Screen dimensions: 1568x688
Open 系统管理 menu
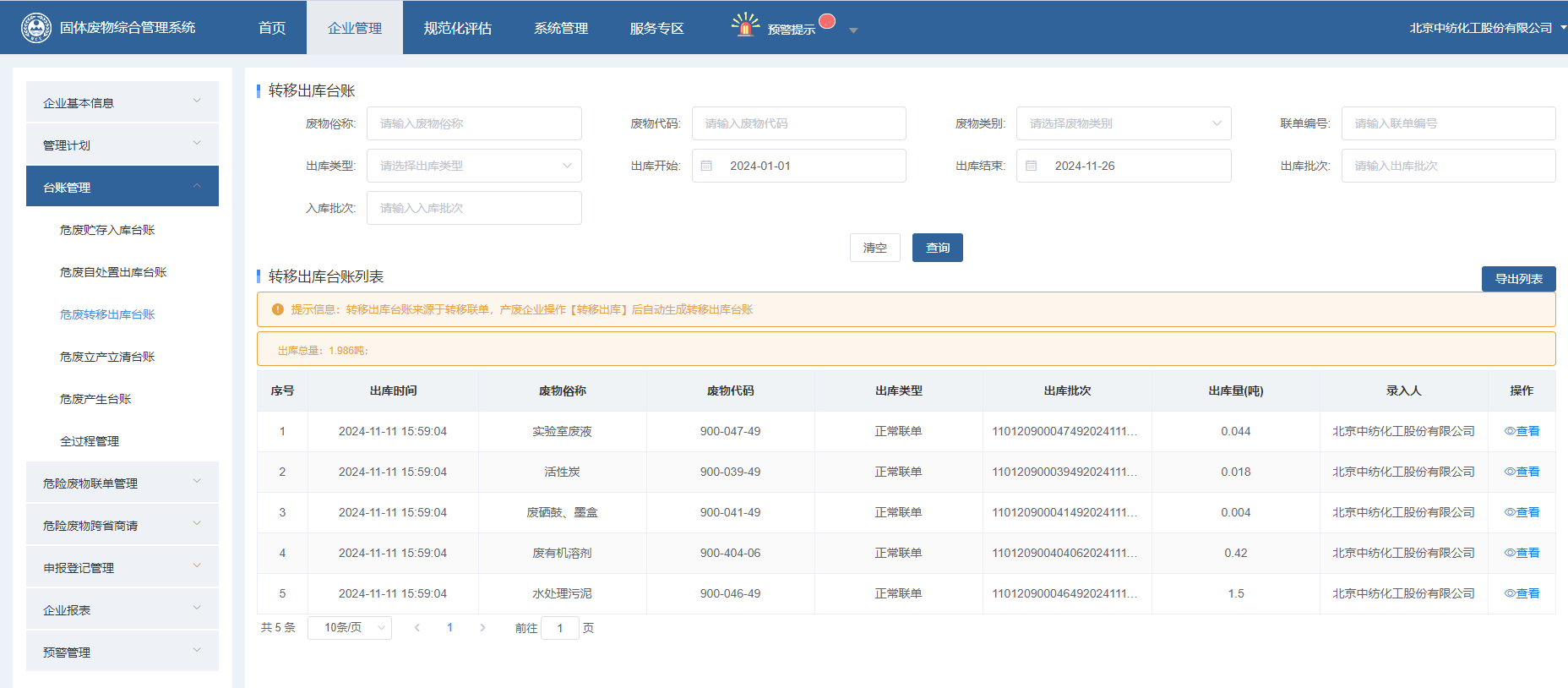(x=561, y=28)
